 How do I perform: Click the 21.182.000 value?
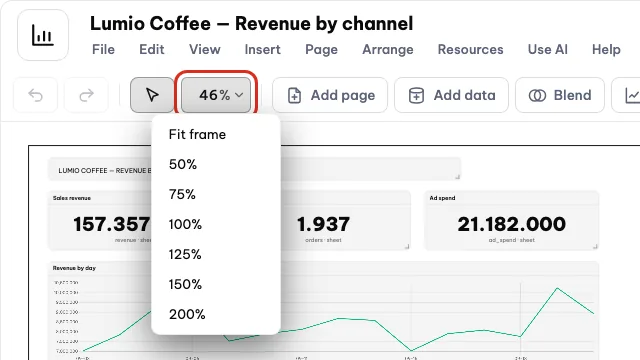pyautogui.click(x=511, y=224)
